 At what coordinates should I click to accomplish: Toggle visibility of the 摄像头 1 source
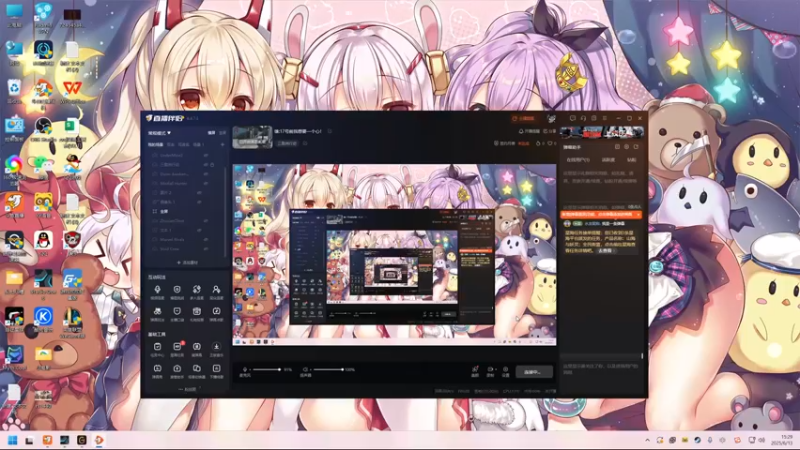pos(199,202)
